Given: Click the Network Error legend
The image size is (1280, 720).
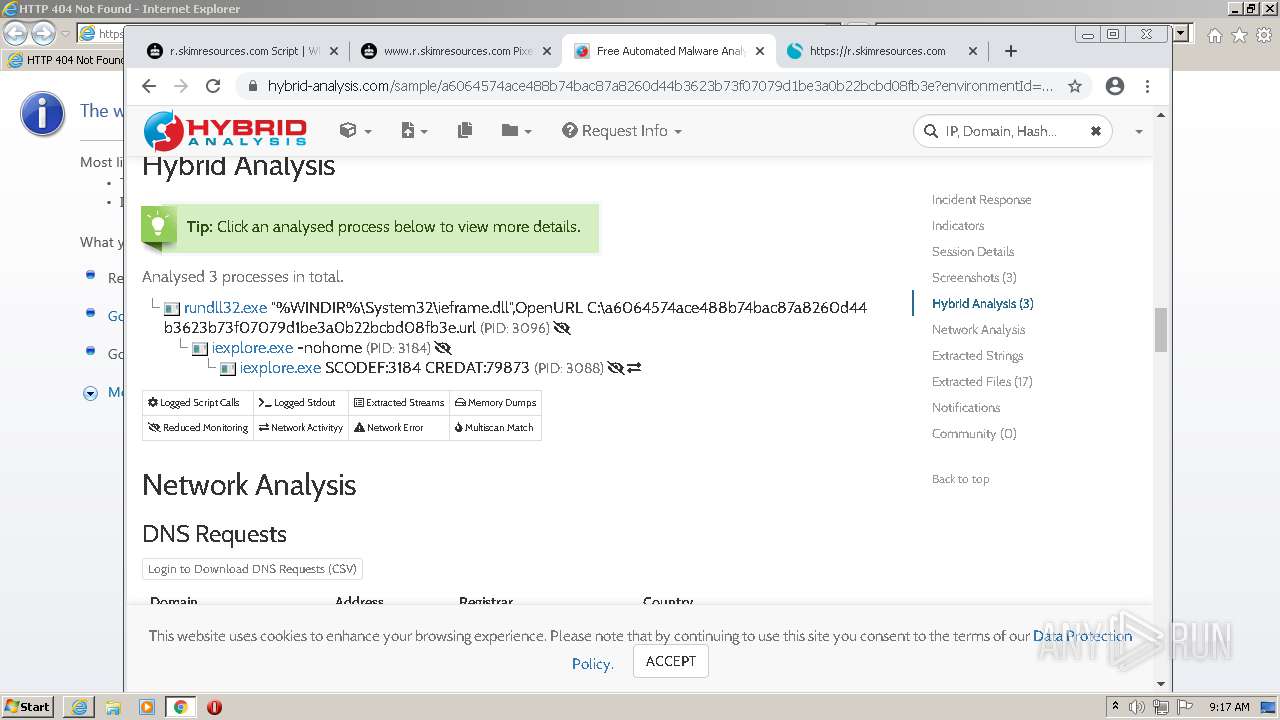Looking at the screenshot, I should click(399, 428).
